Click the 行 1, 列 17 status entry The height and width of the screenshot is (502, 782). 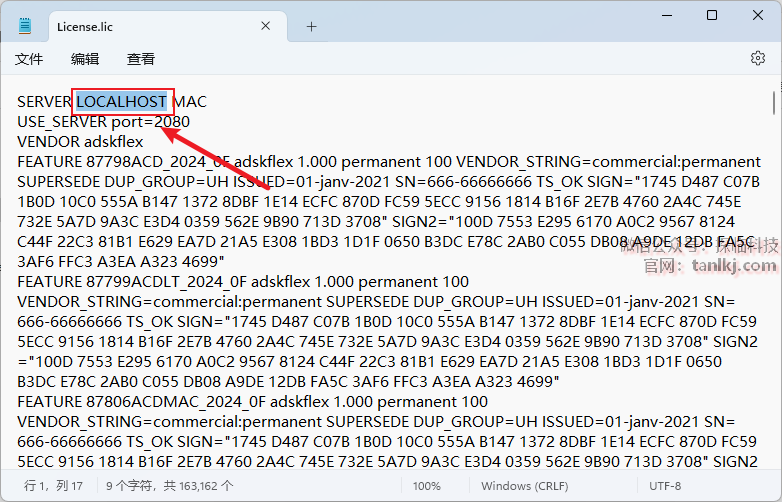coord(53,486)
